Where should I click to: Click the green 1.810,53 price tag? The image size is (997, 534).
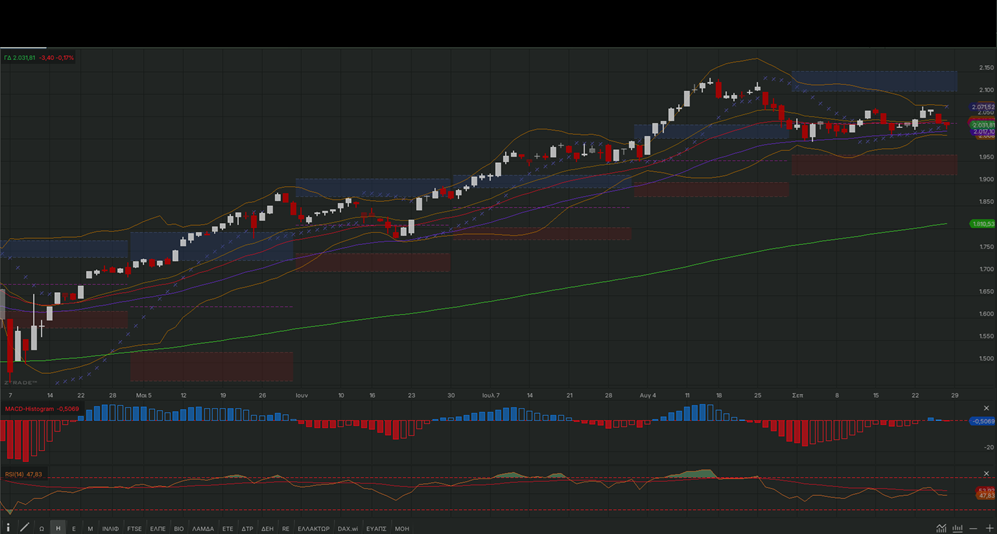pyautogui.click(x=982, y=224)
